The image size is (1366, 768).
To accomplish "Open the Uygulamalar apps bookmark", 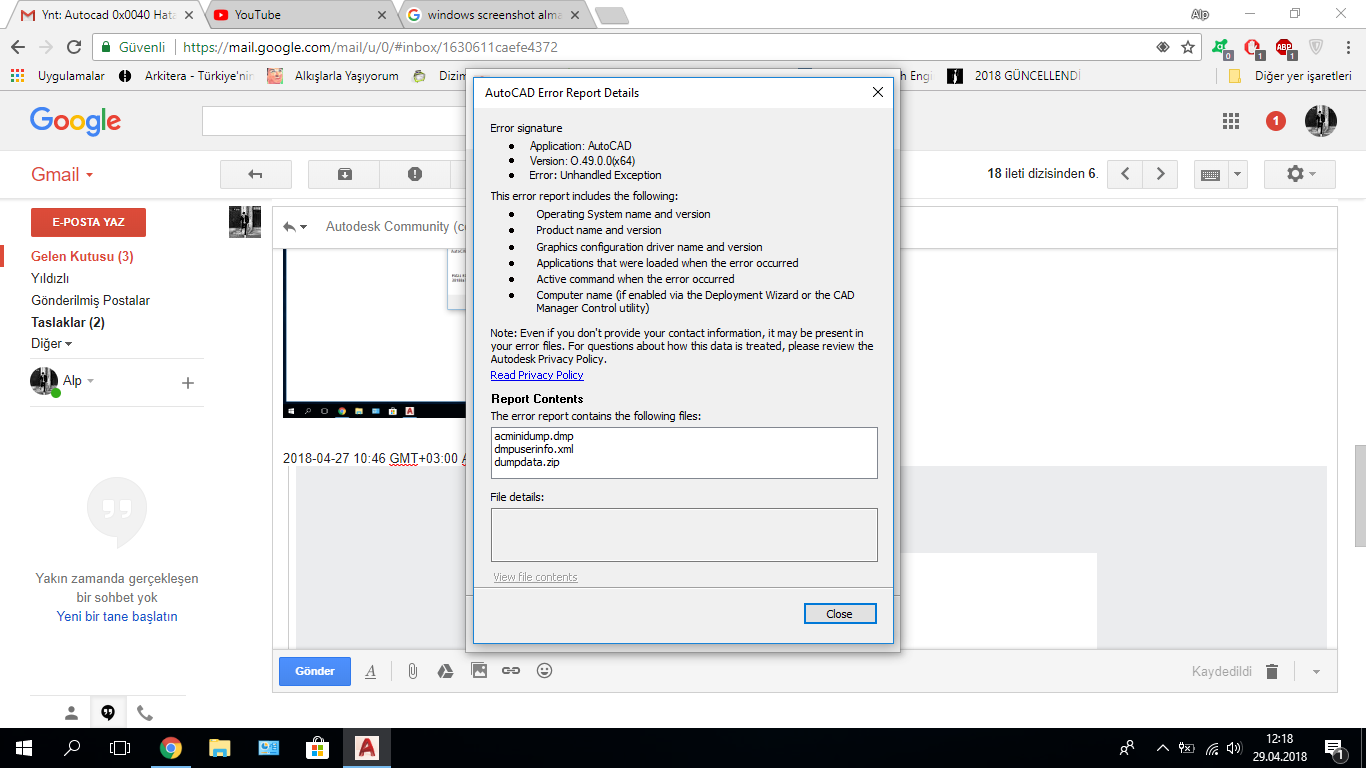I will tap(57, 76).
